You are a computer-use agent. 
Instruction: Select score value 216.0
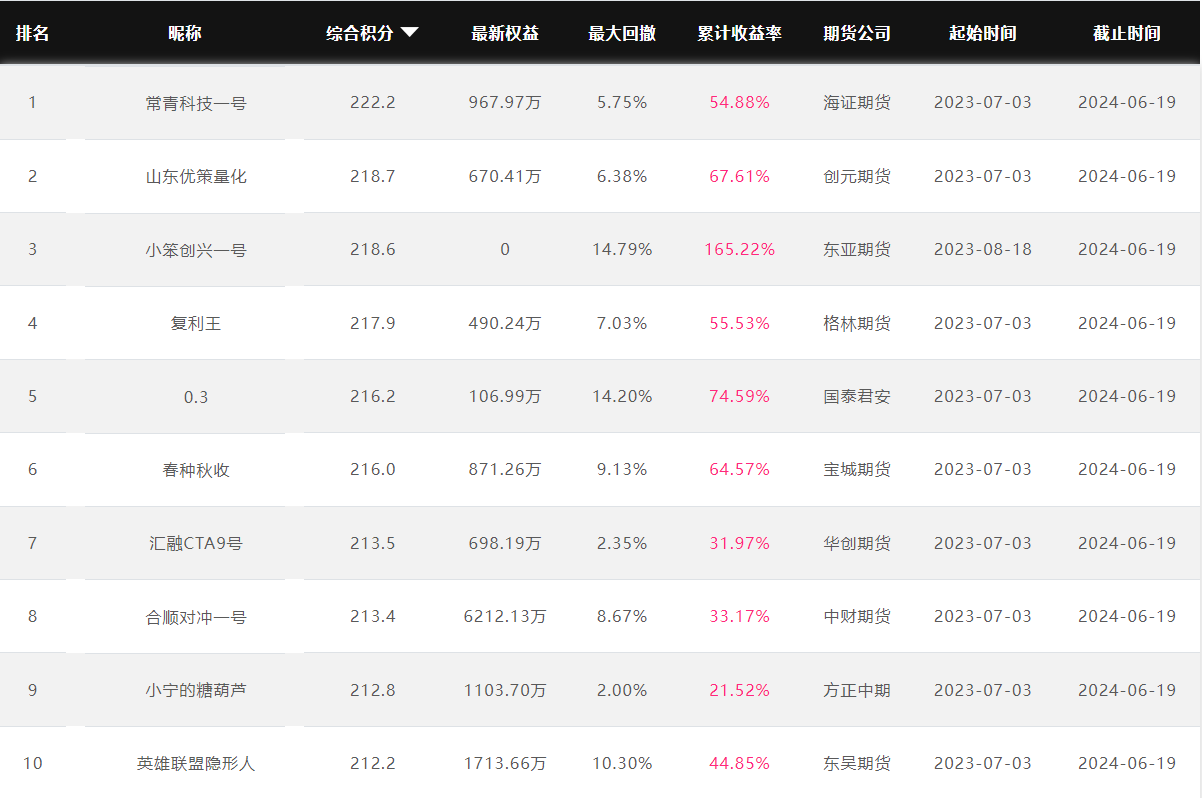coord(373,469)
